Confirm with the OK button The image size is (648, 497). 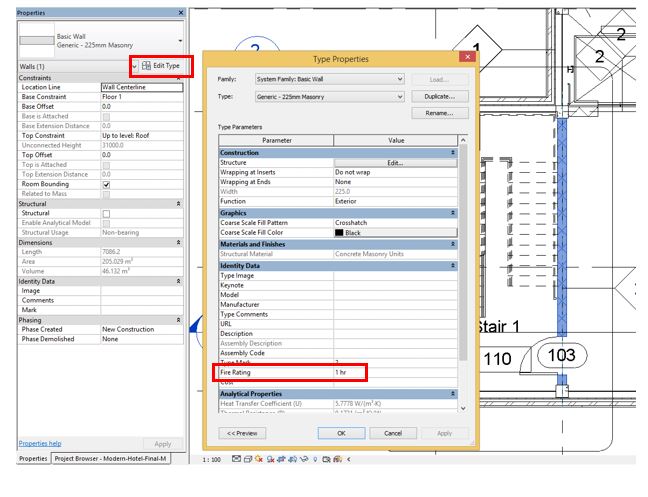[x=341, y=433]
